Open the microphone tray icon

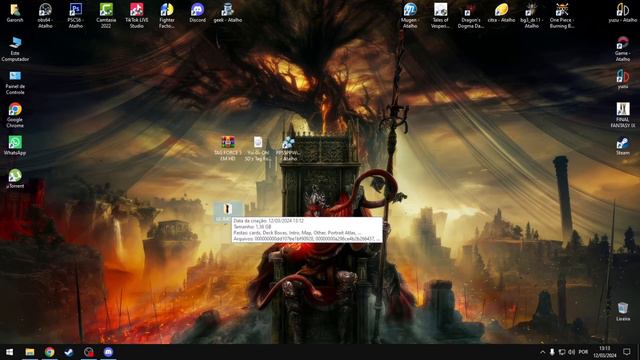tap(552, 352)
